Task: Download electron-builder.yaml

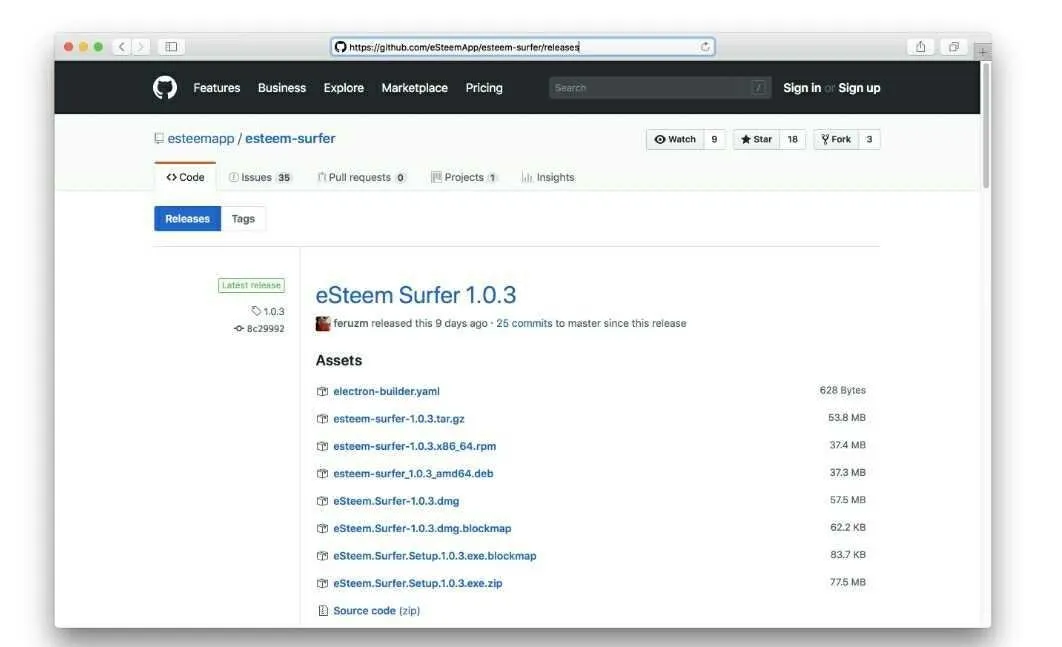Action: [x=386, y=392]
